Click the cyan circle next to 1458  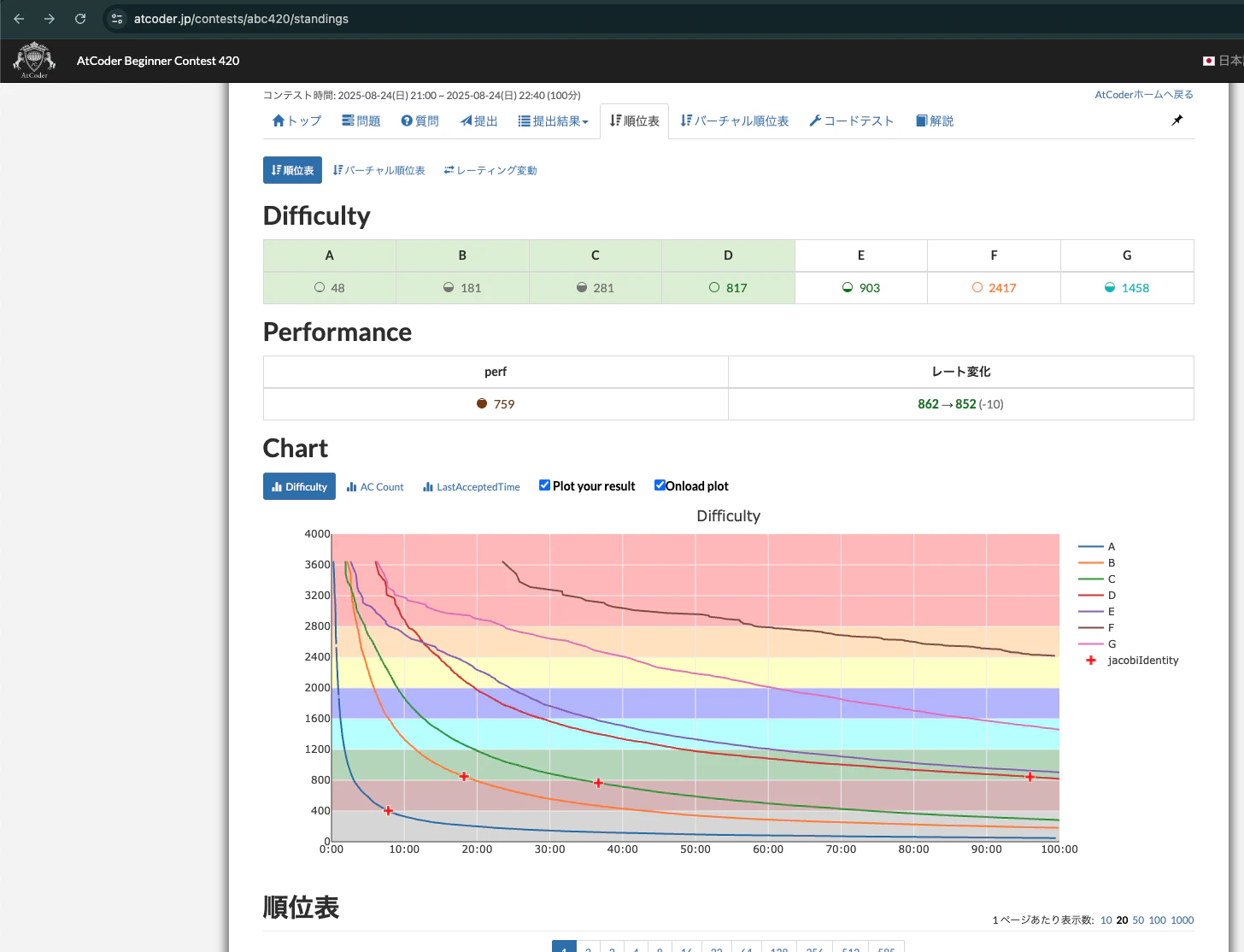point(1110,287)
